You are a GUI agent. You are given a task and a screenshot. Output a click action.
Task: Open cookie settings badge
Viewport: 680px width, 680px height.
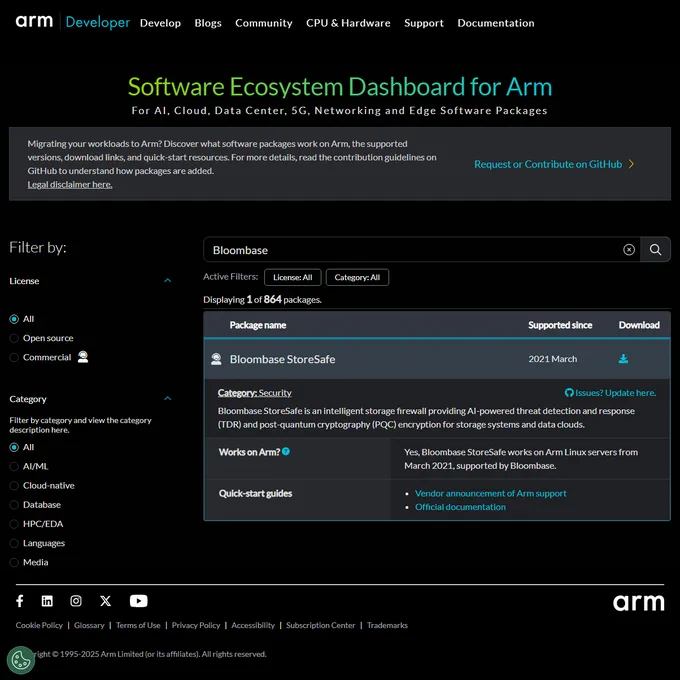[20, 660]
